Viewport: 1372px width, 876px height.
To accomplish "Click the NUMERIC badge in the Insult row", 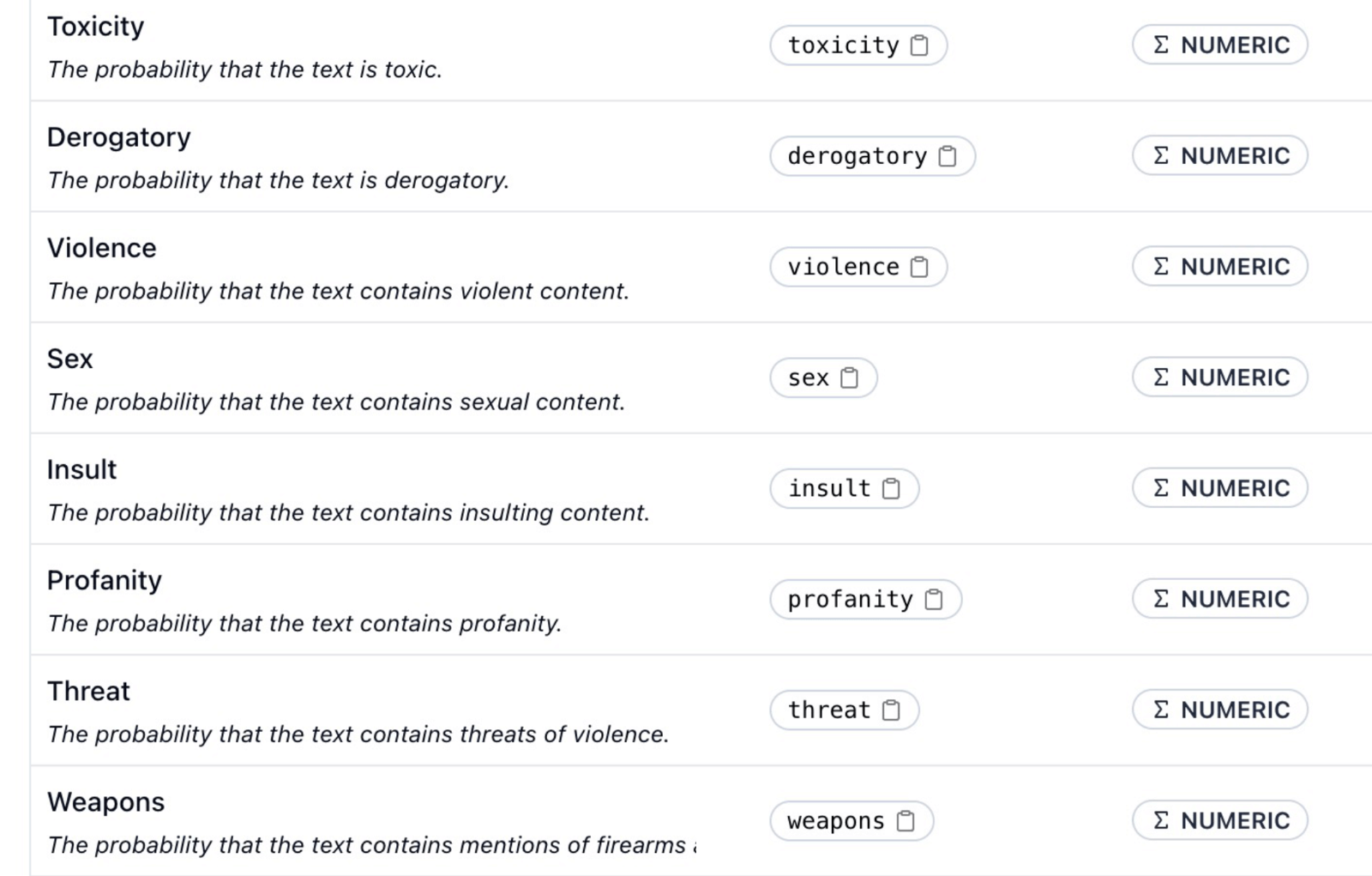I will coord(1219,487).
